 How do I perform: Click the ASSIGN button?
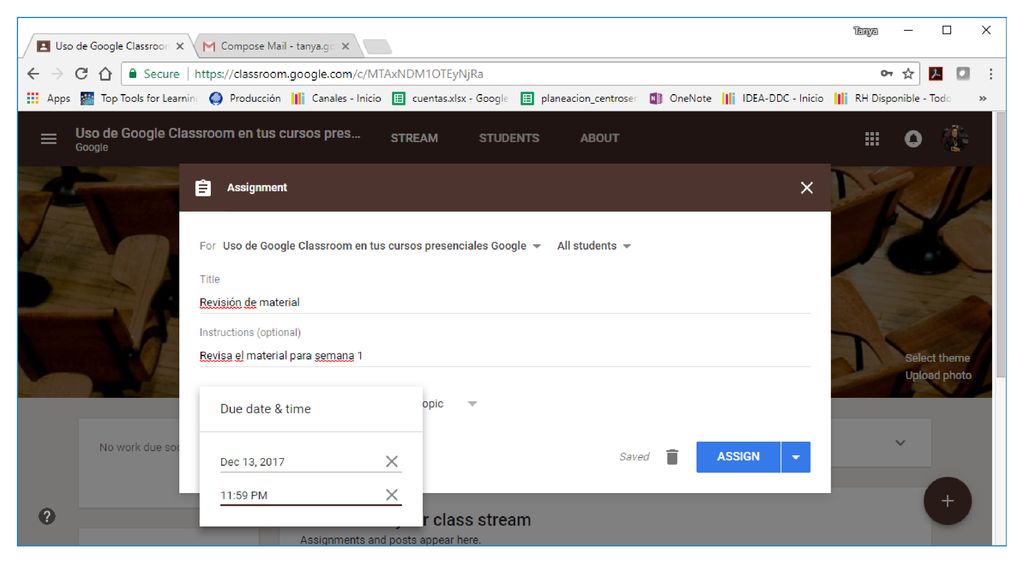738,457
